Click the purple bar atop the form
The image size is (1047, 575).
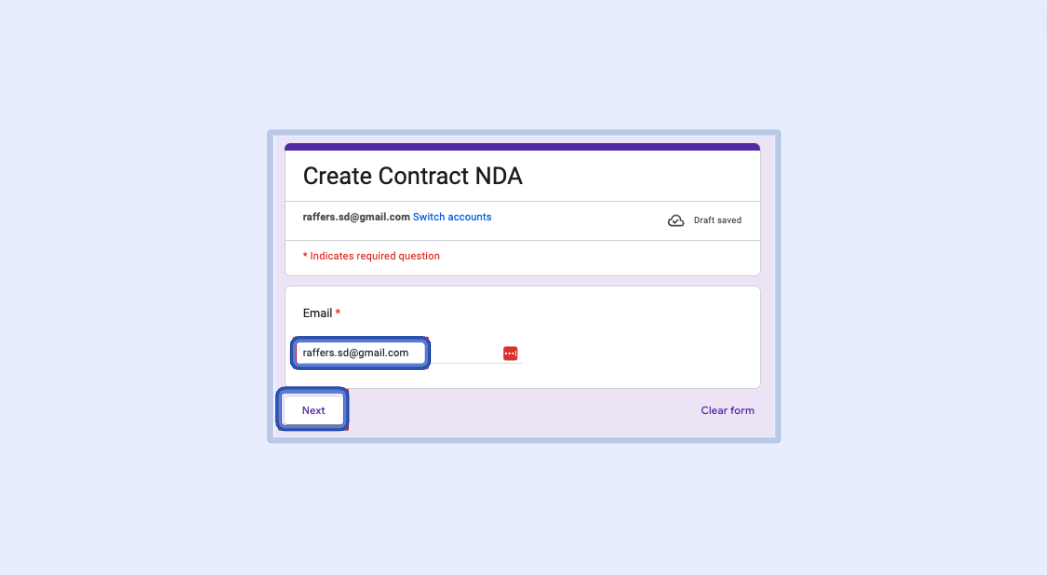click(x=522, y=147)
